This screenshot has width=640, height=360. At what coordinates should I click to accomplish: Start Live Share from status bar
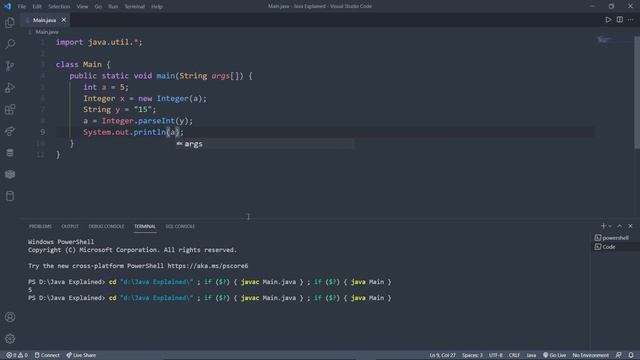(x=81, y=355)
